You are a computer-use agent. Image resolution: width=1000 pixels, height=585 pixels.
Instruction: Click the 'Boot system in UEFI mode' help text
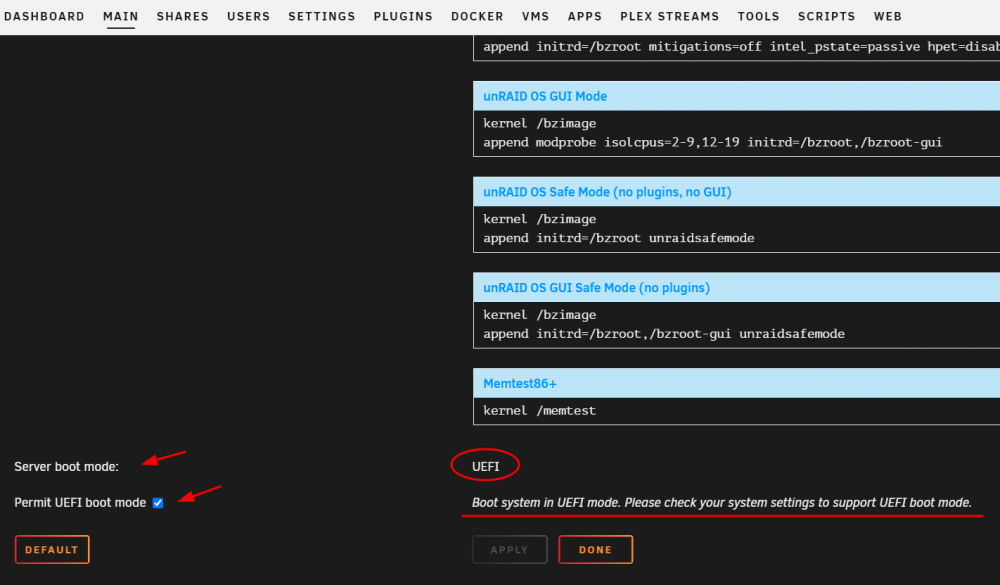point(721,503)
